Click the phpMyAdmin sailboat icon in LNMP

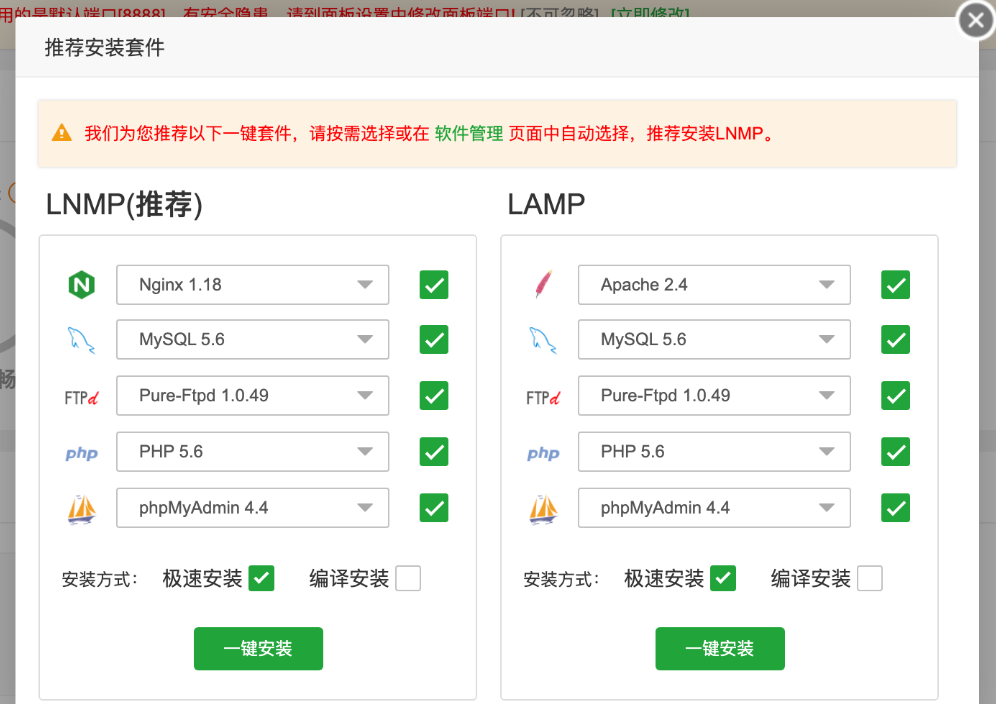point(81,509)
